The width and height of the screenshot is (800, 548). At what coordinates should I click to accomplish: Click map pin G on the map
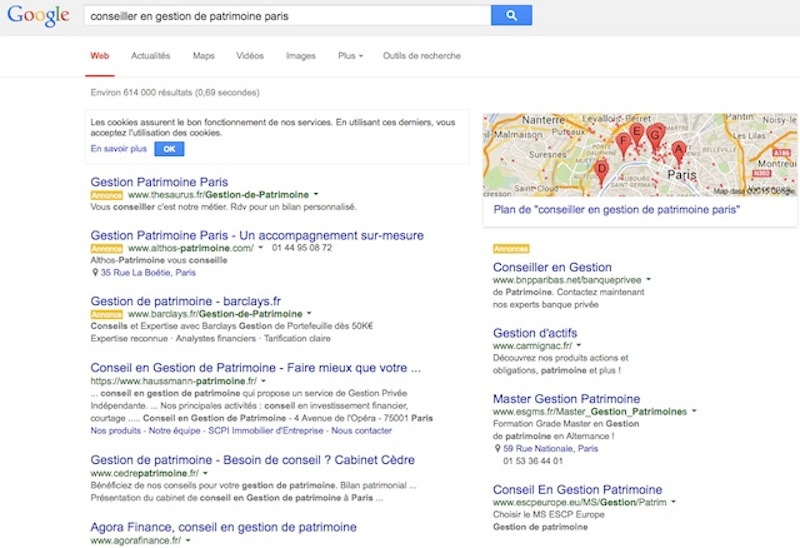click(x=656, y=137)
